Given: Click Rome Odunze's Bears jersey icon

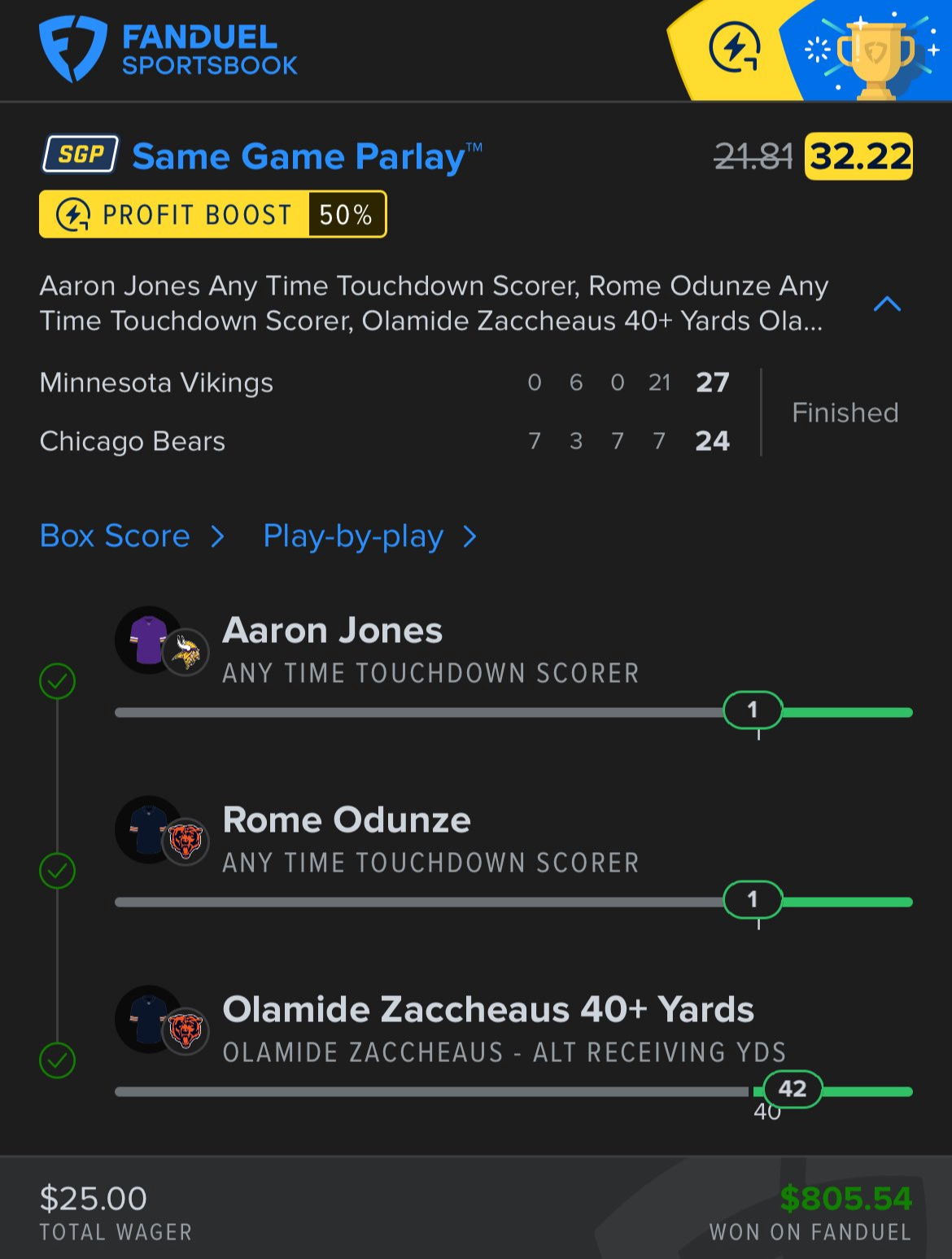Looking at the screenshot, I should (x=150, y=829).
